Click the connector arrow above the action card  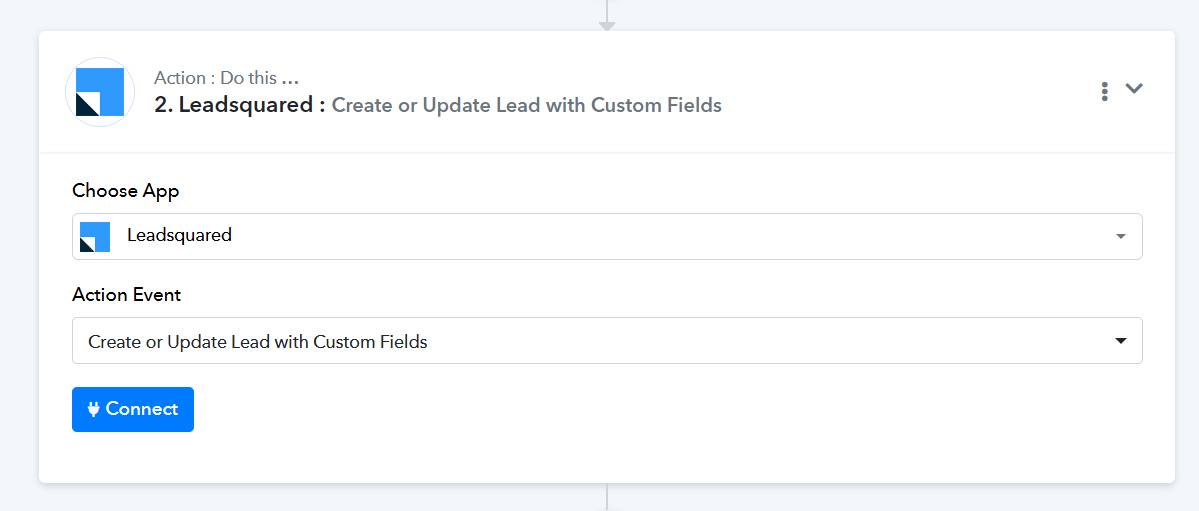(x=607, y=23)
